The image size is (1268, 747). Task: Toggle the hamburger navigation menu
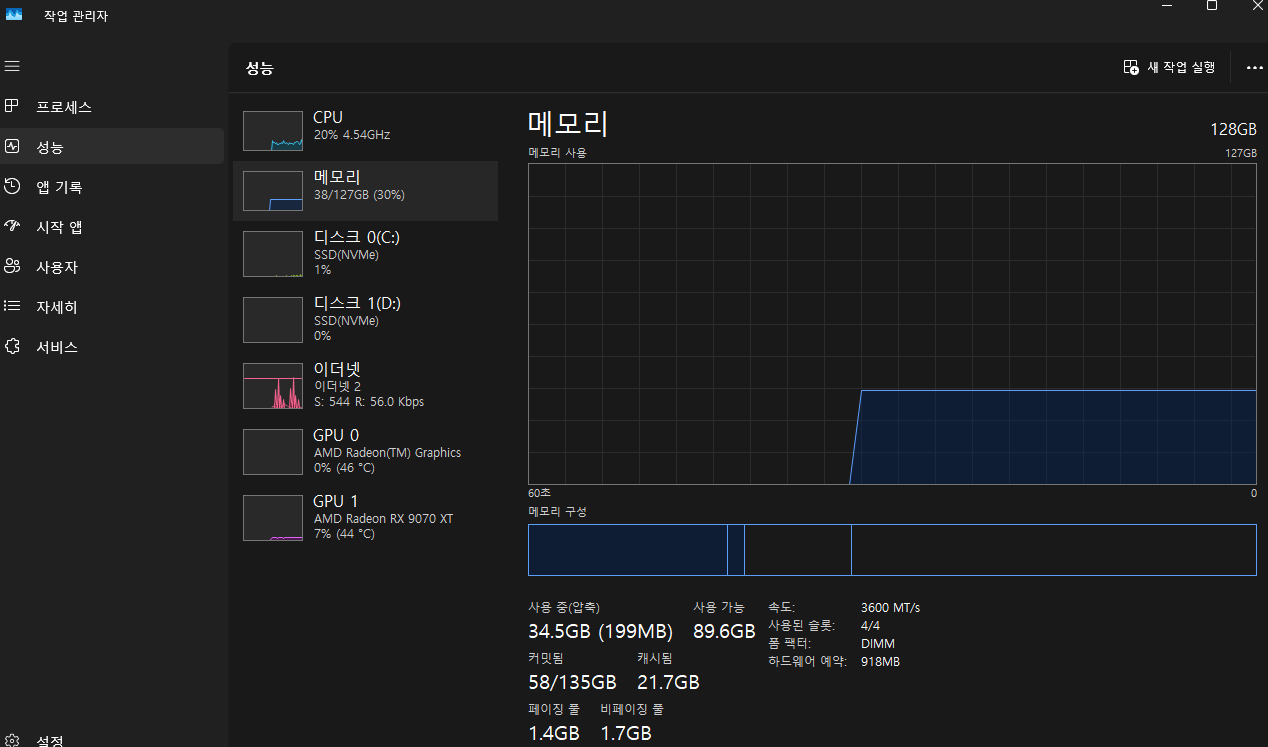tap(12, 66)
